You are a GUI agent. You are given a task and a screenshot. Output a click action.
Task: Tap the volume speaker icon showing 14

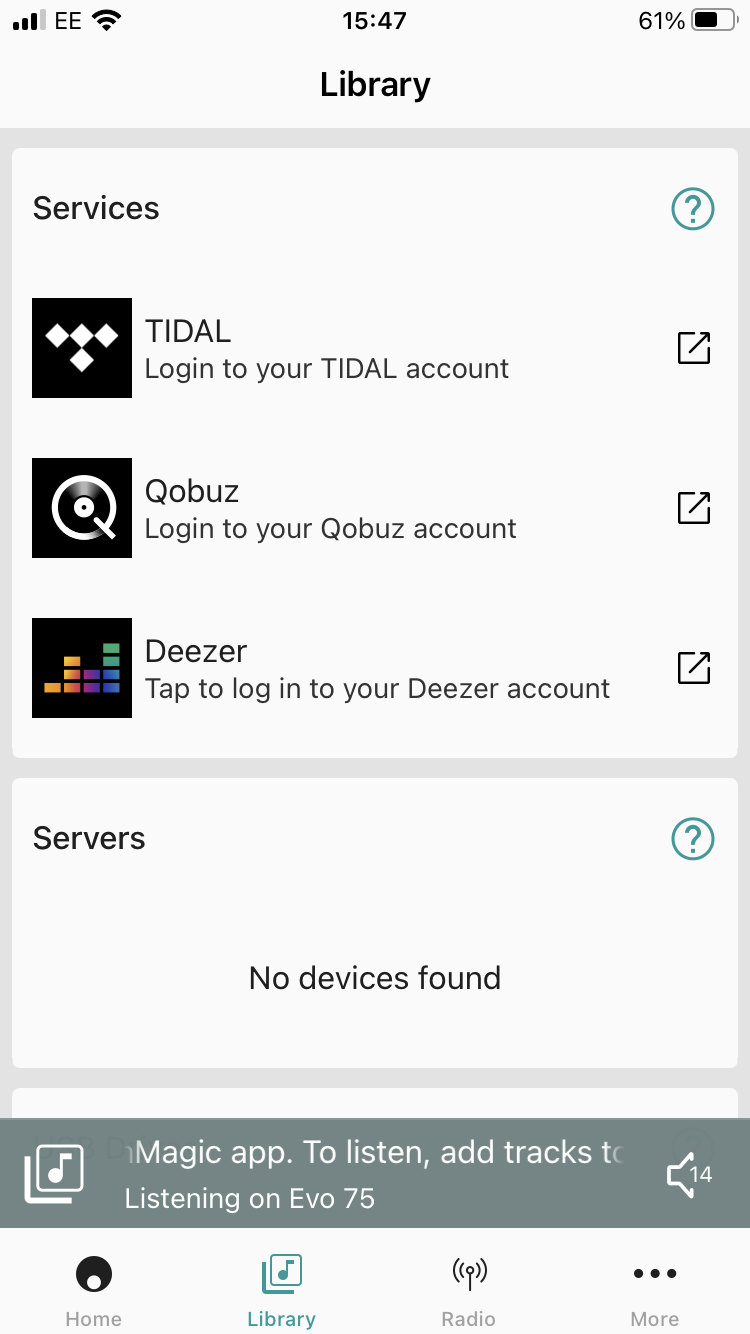click(688, 1174)
